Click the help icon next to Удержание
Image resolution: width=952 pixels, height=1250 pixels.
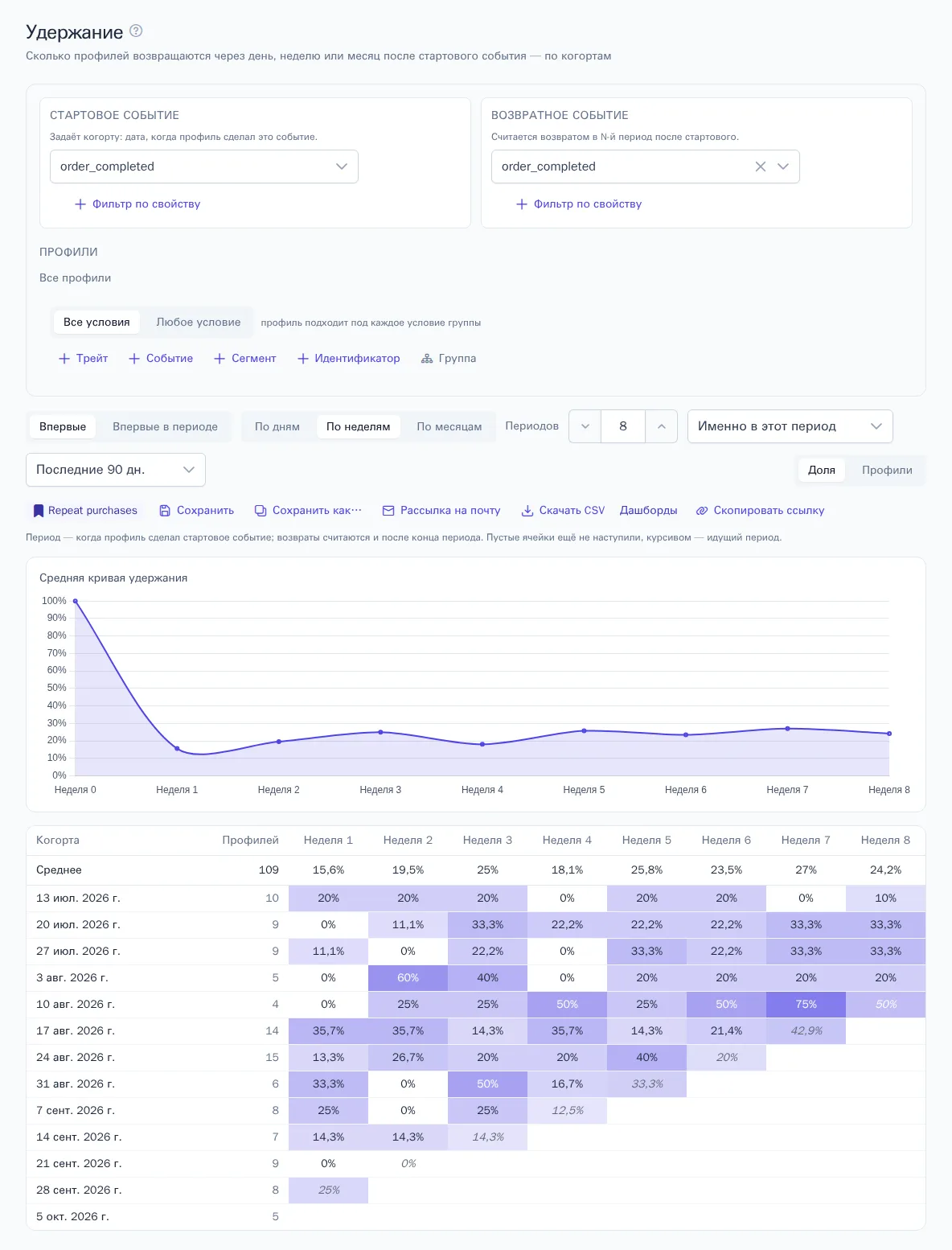point(136,31)
